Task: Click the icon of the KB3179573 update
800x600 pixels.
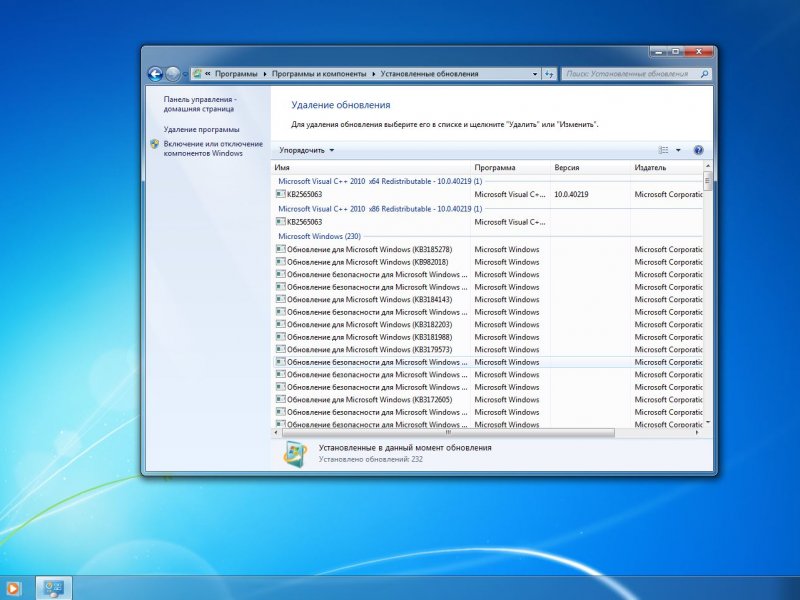Action: click(281, 349)
